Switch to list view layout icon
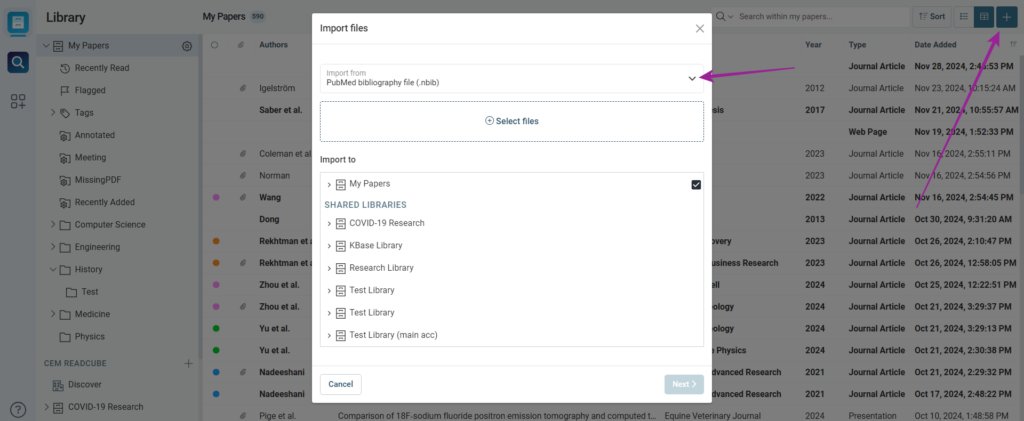 coord(963,17)
